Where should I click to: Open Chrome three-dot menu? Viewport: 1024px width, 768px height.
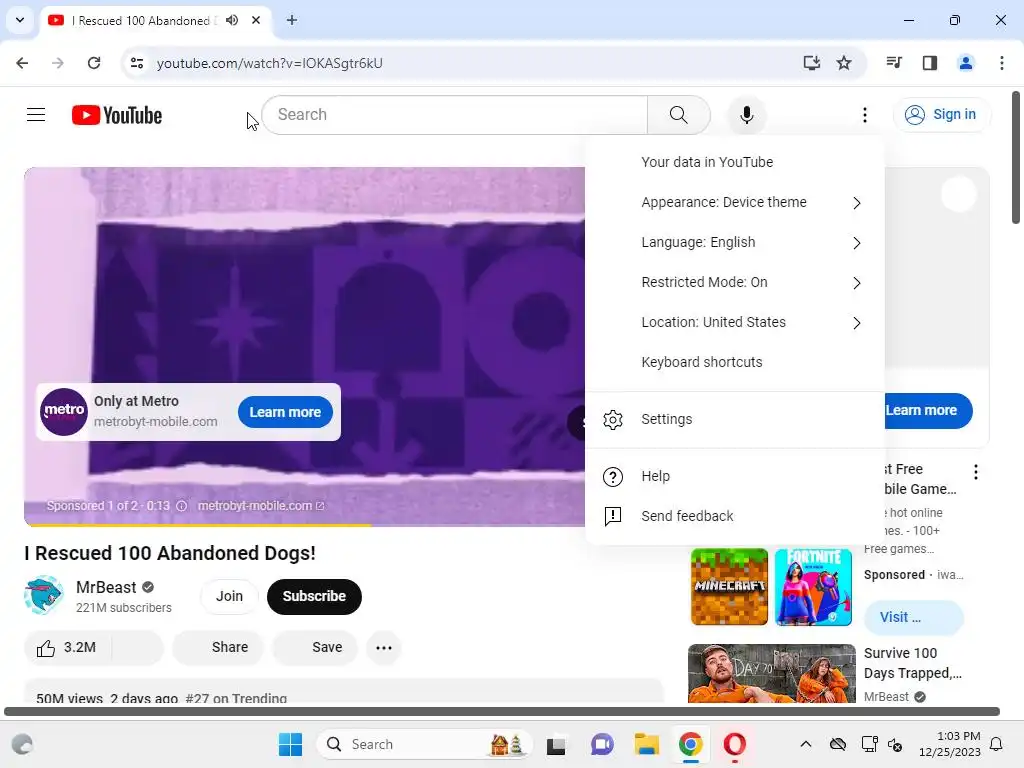[x=1001, y=63]
